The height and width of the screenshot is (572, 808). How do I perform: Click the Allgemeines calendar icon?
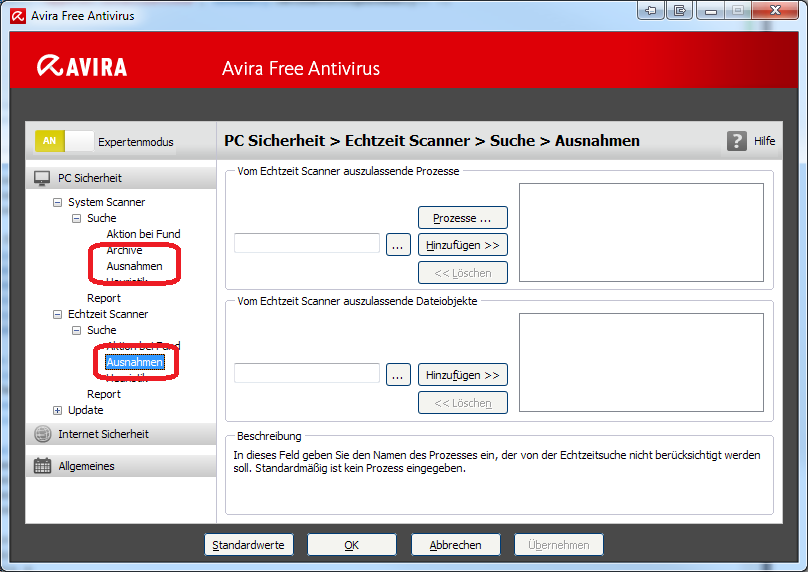[42, 466]
